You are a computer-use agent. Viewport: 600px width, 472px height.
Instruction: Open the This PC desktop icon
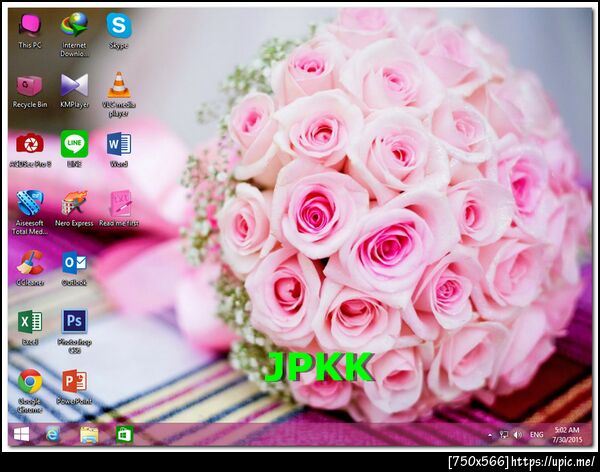click(30, 31)
